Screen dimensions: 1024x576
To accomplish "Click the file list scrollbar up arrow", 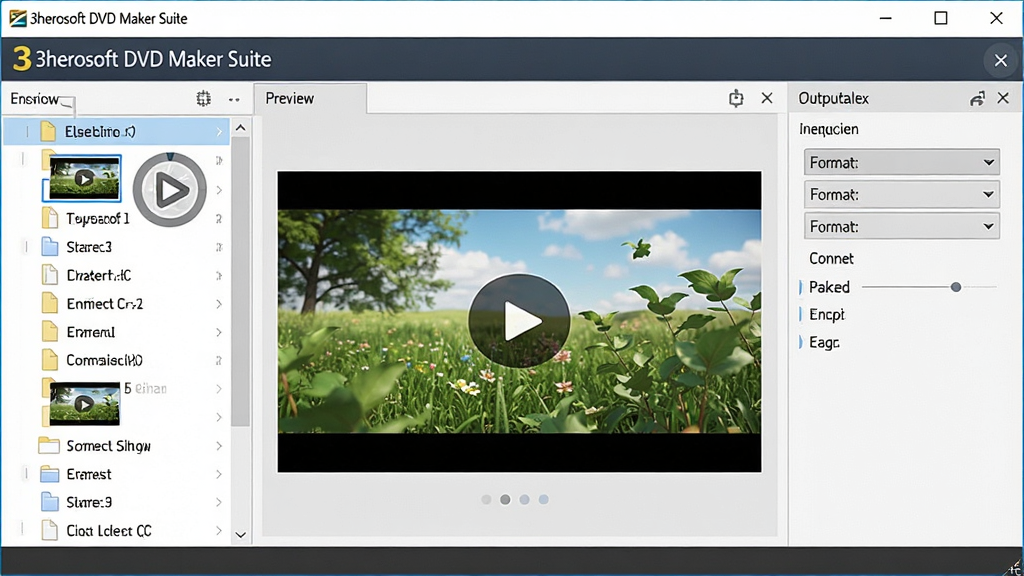I will tap(240, 128).
